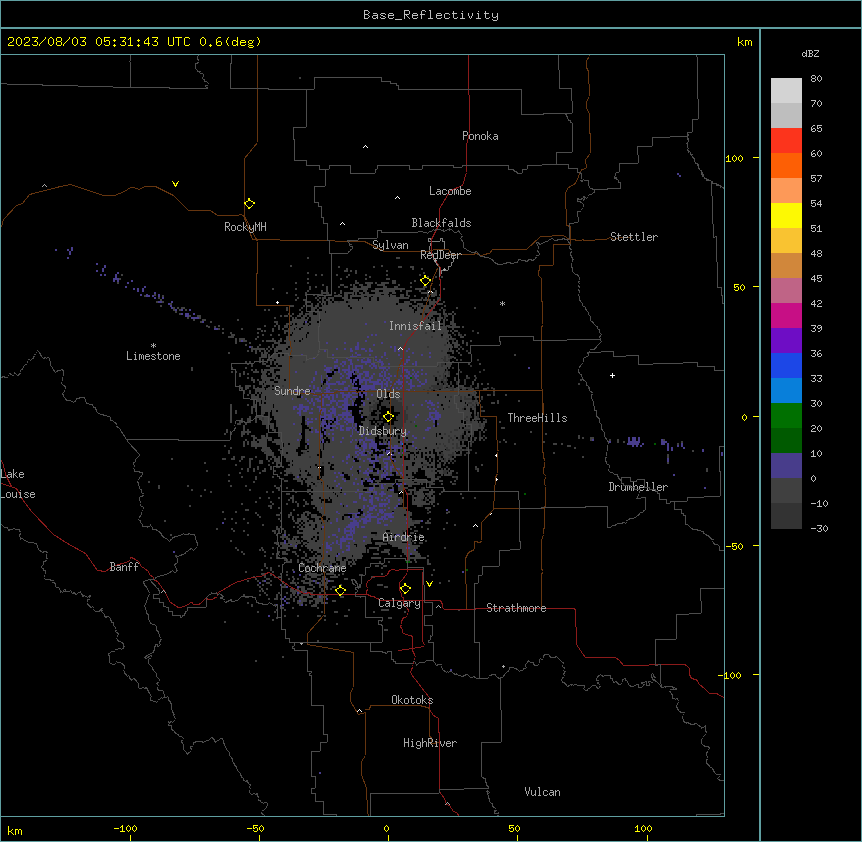Select the dark gray -30 to -10 swatch
Image resolution: width=862 pixels, height=842 pixels.
pyautogui.click(x=786, y=516)
